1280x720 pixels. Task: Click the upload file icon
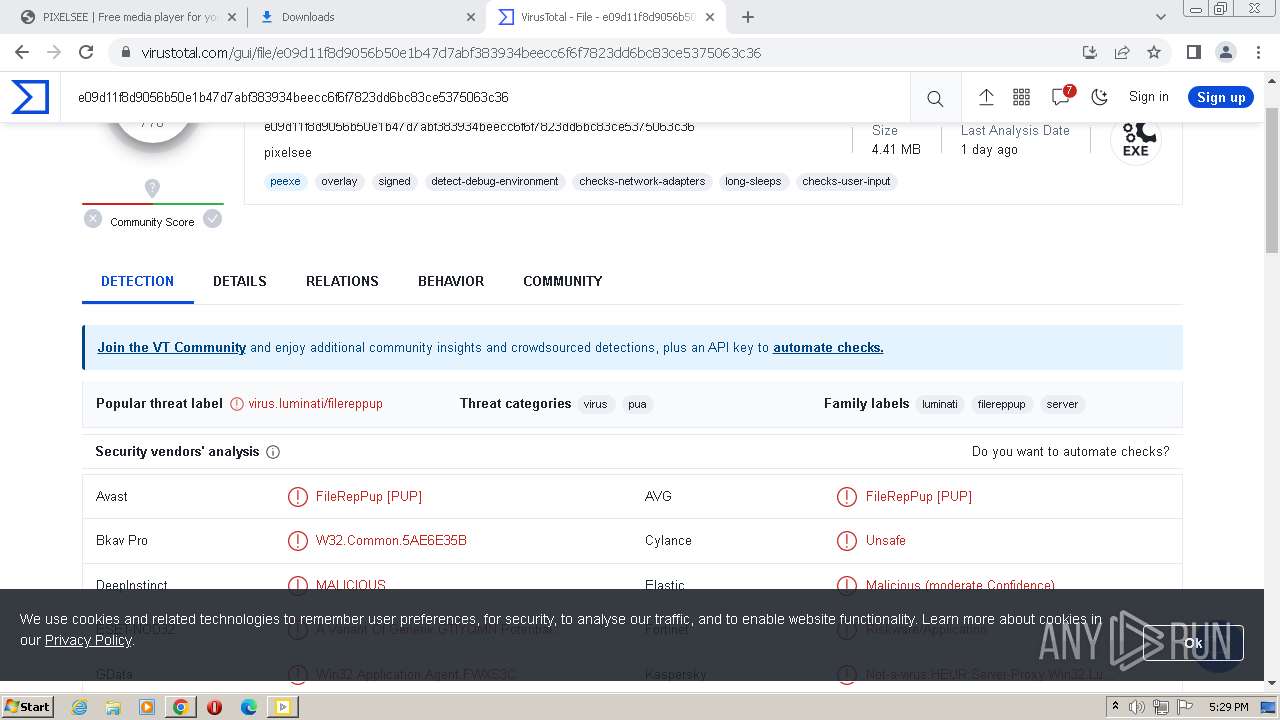[x=986, y=97]
